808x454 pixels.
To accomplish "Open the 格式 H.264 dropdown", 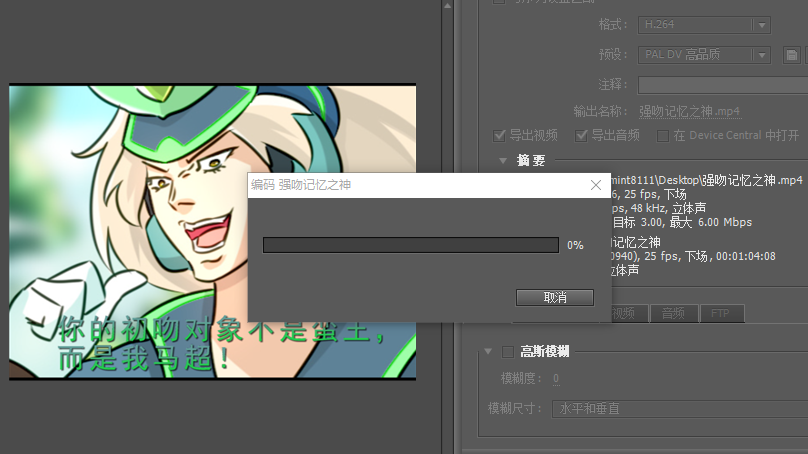I will pos(704,25).
